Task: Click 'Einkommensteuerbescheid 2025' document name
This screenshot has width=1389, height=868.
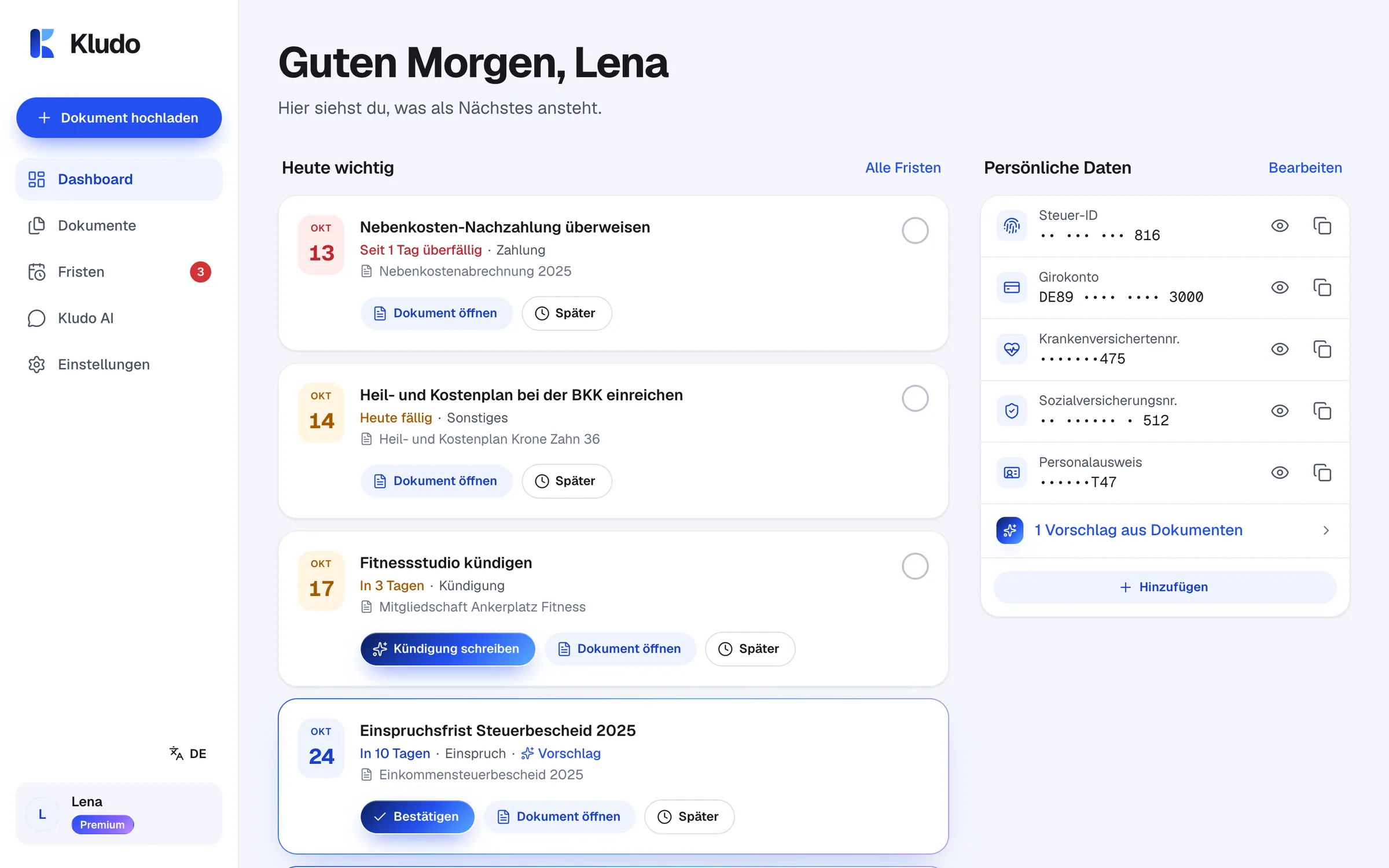Action: [481, 774]
